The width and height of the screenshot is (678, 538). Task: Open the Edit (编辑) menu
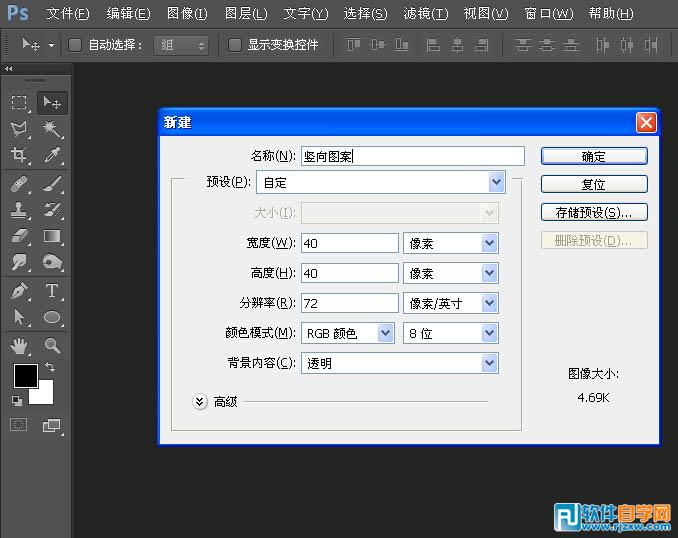pos(128,13)
